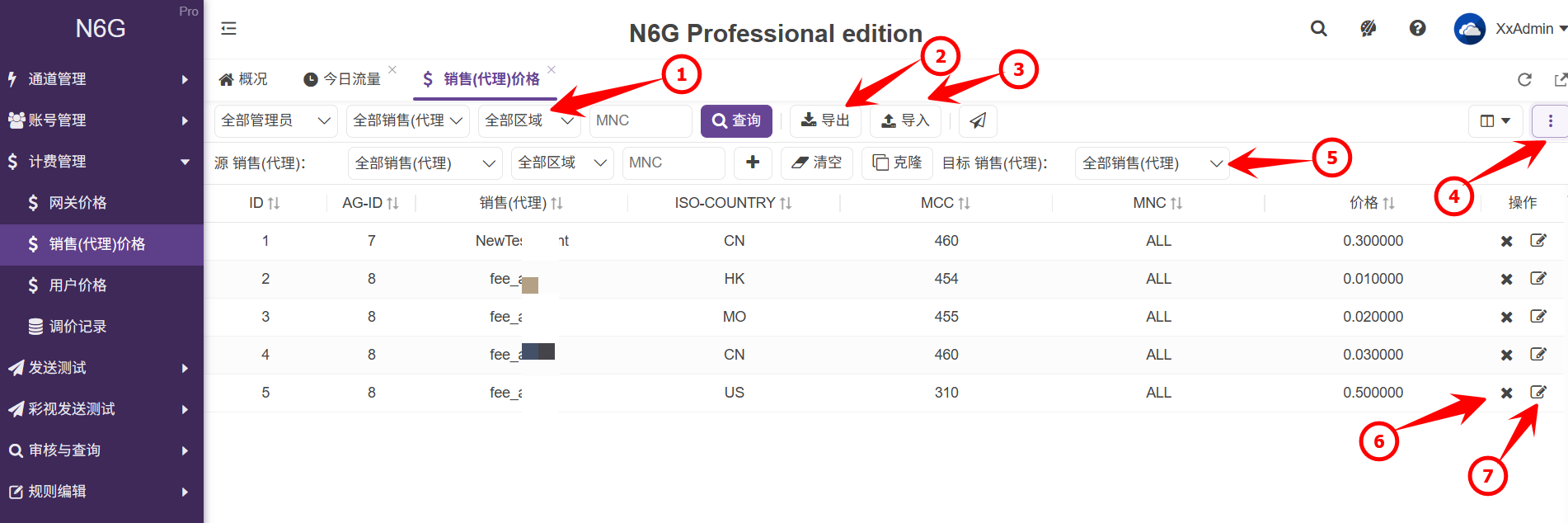Switch to the 今日流量 tab

[x=342, y=79]
